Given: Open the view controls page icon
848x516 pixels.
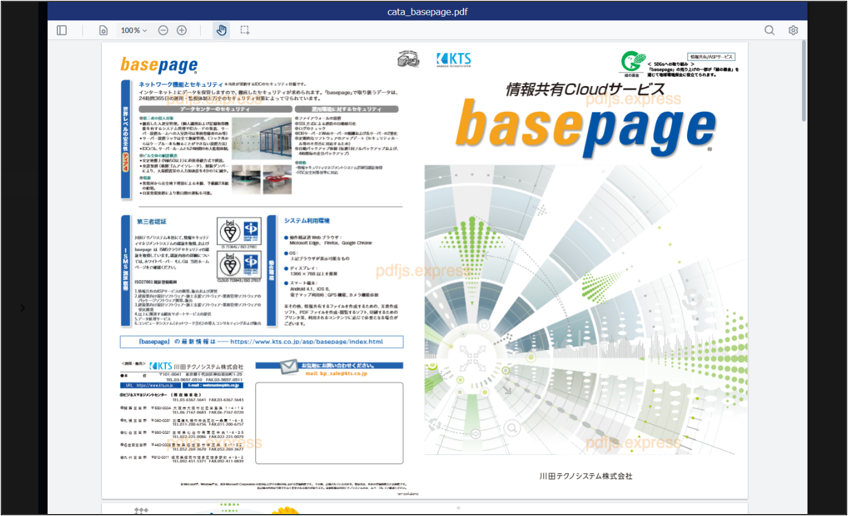Looking at the screenshot, I should [x=103, y=30].
